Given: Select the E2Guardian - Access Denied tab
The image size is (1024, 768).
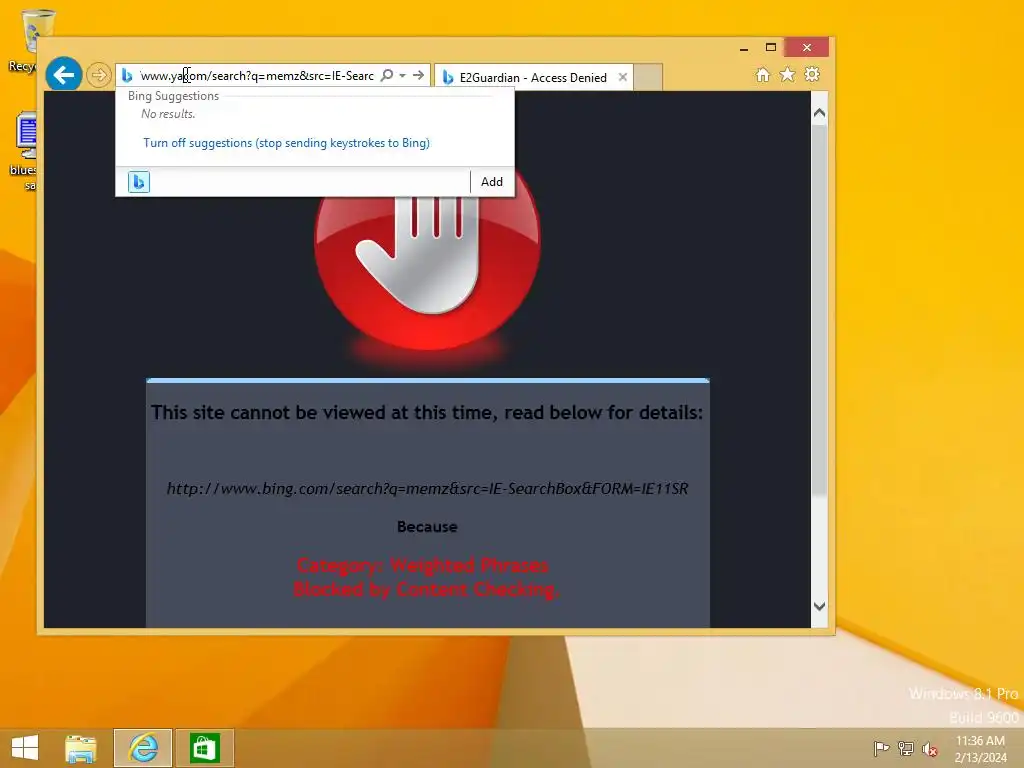Looking at the screenshot, I should [x=533, y=78].
